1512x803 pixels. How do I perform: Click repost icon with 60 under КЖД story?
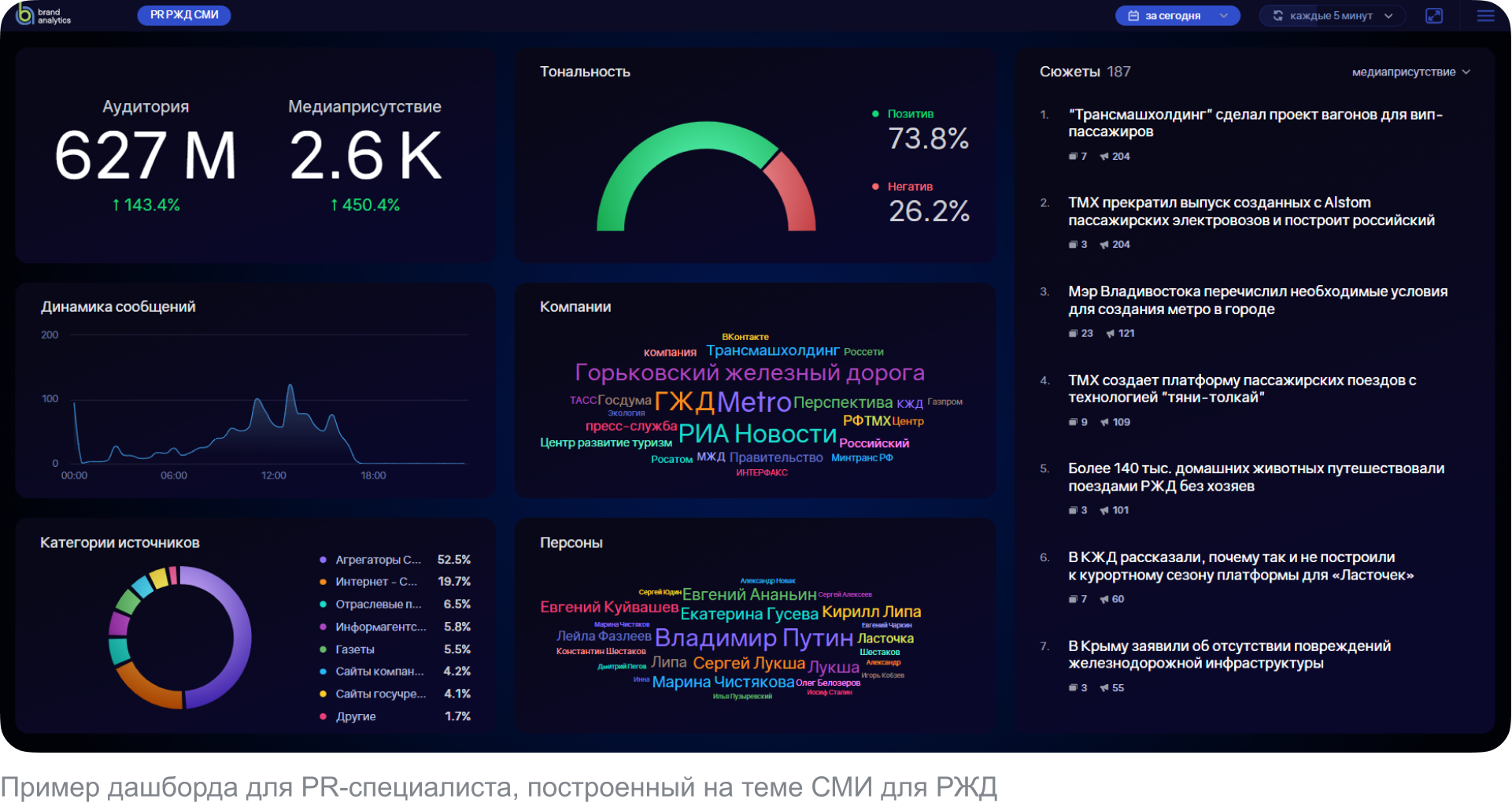1104,599
